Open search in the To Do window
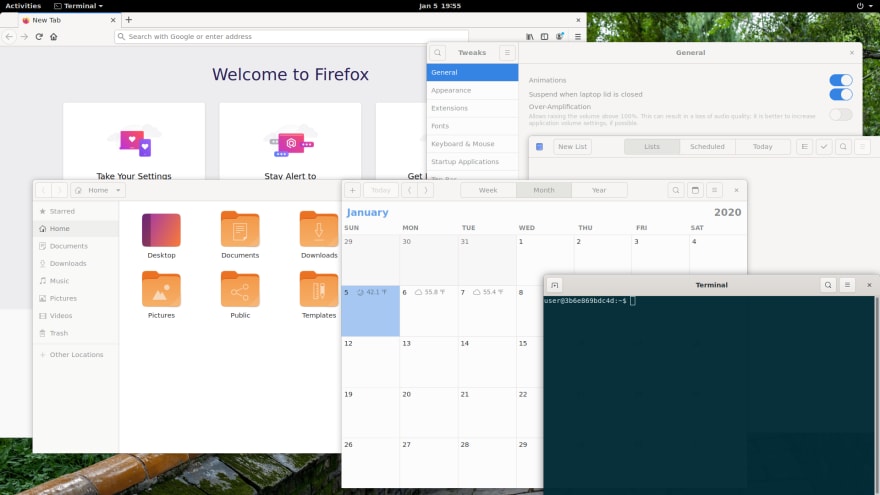This screenshot has width=880, height=495. coord(843,146)
